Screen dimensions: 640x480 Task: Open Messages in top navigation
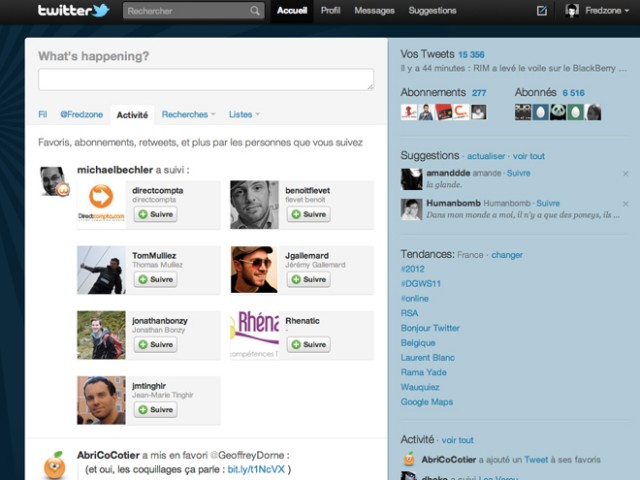[374, 11]
